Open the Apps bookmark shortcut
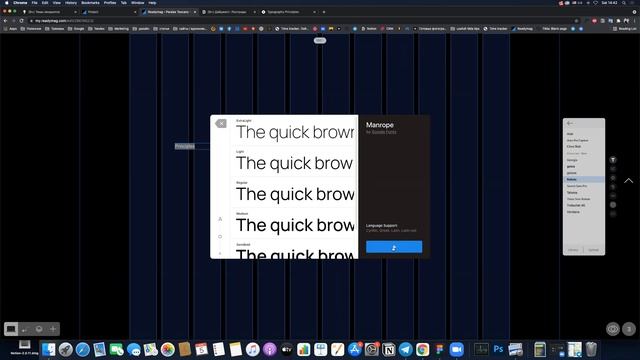The image size is (640, 360). 10,29
